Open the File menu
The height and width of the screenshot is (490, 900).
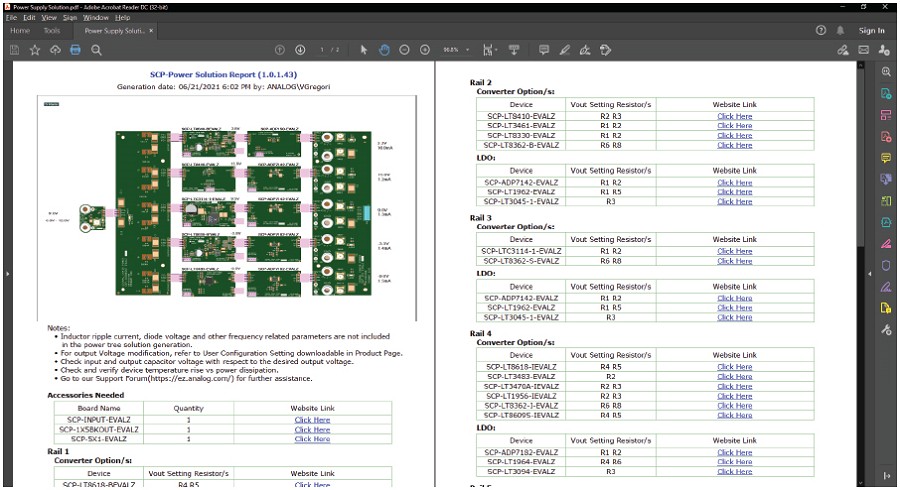(x=11, y=18)
